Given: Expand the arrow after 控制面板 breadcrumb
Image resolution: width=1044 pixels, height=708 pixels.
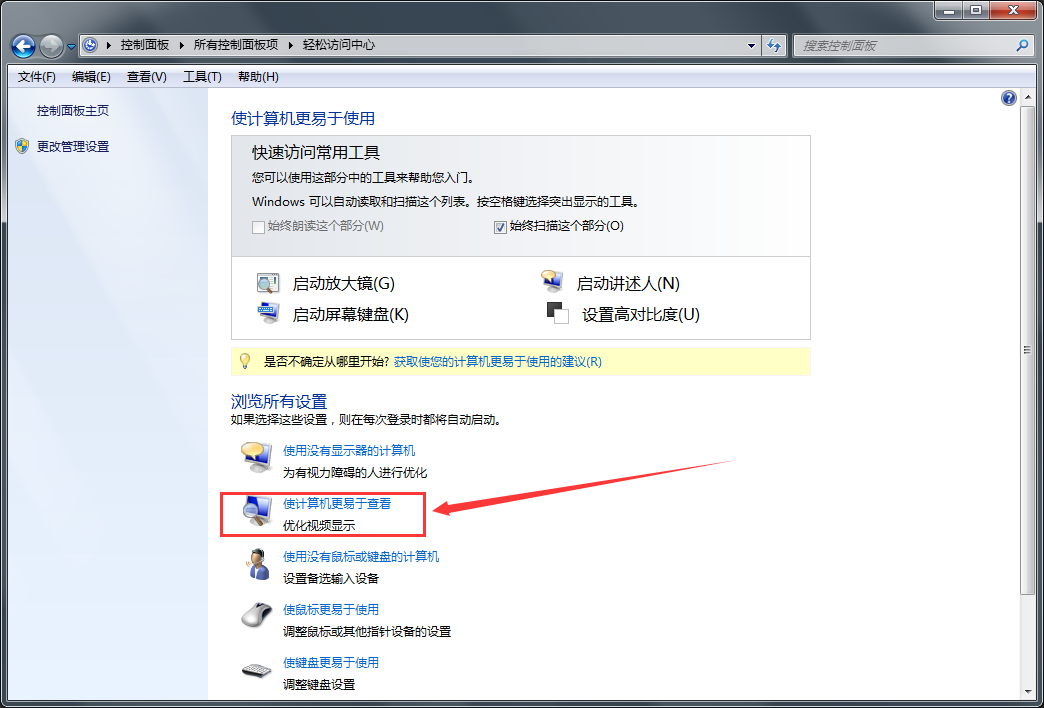Looking at the screenshot, I should click(181, 45).
